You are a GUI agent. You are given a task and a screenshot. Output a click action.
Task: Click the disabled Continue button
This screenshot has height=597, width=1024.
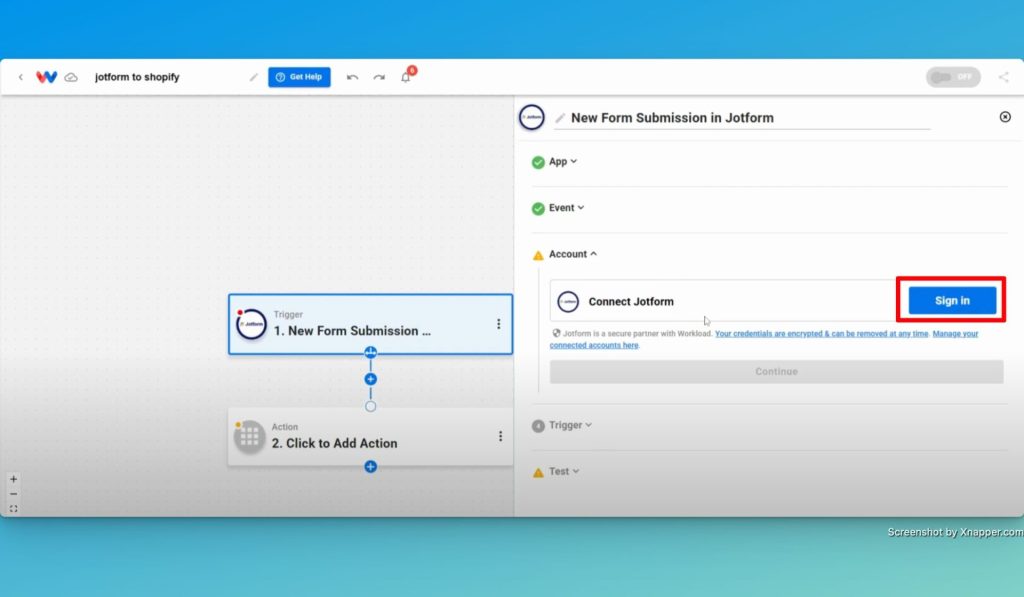coord(776,371)
